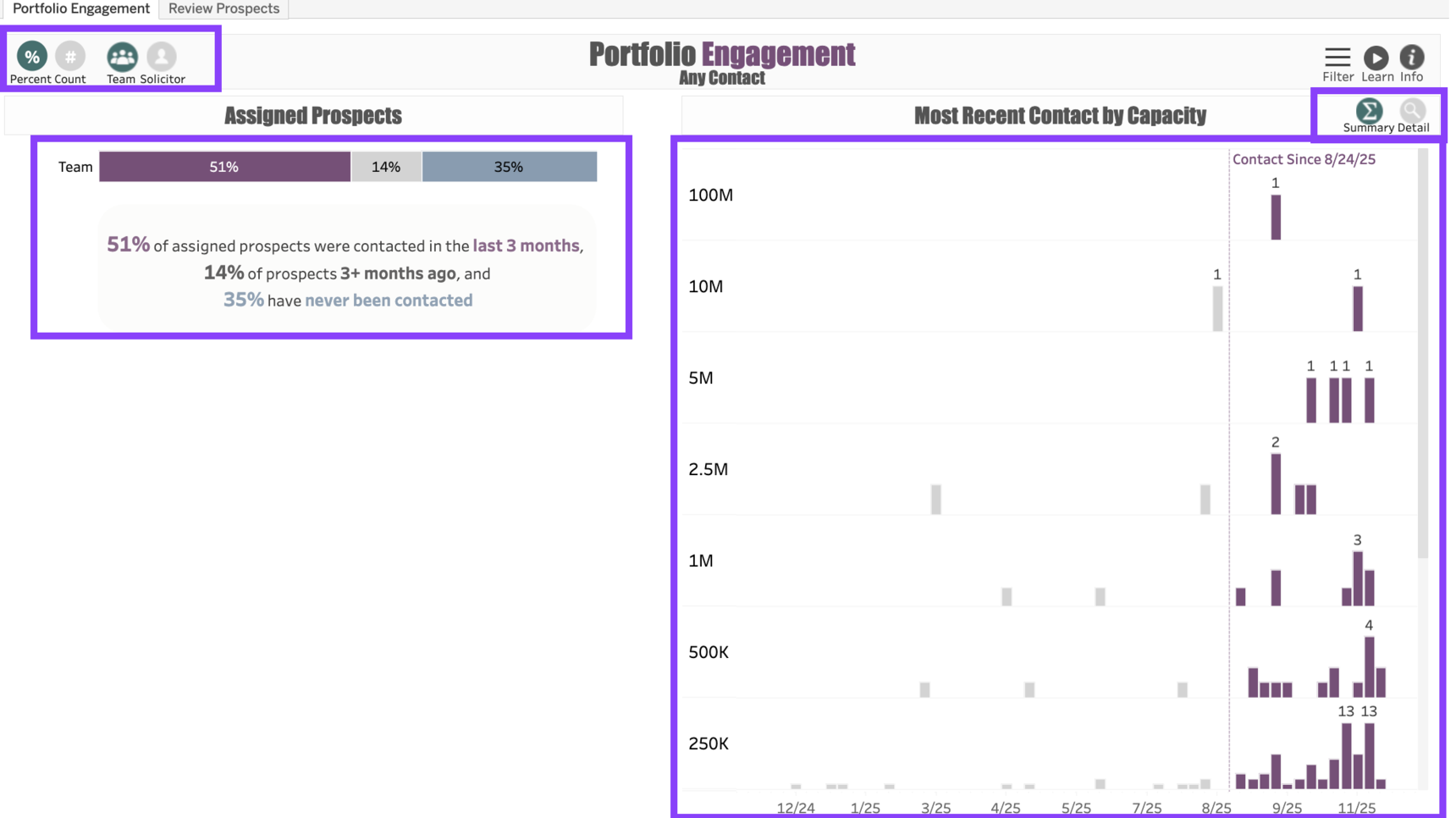Click the vertical chart scrollbar
1456x818 pixels.
tap(1423, 354)
